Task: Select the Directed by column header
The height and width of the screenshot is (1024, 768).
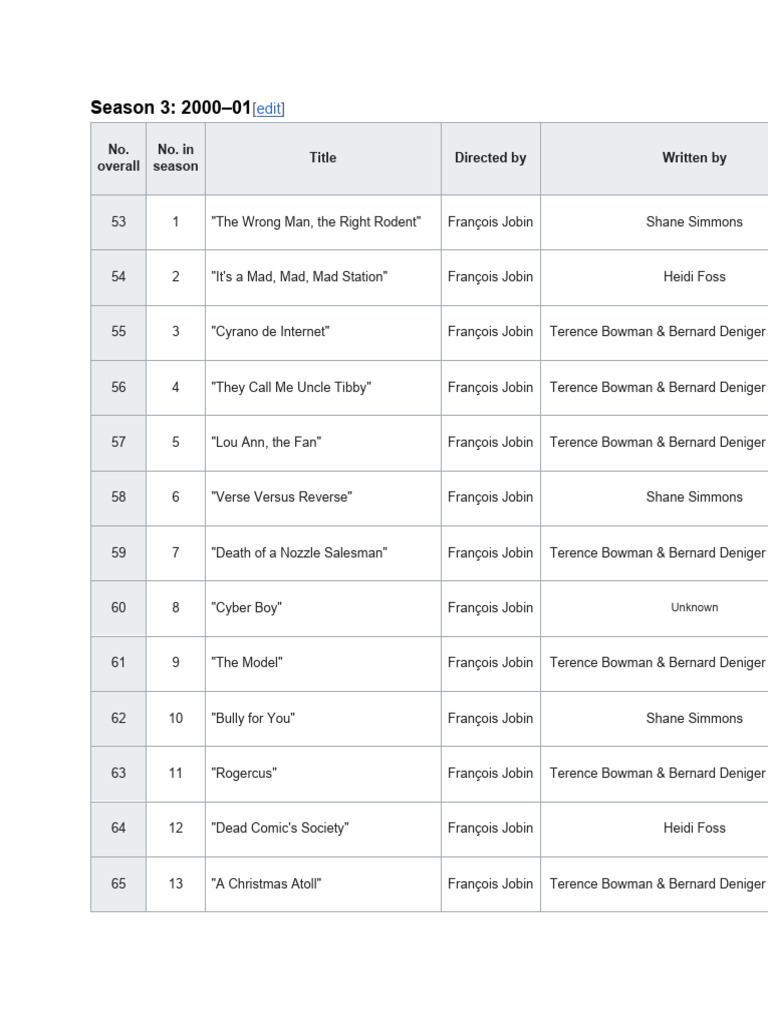Action: 490,158
